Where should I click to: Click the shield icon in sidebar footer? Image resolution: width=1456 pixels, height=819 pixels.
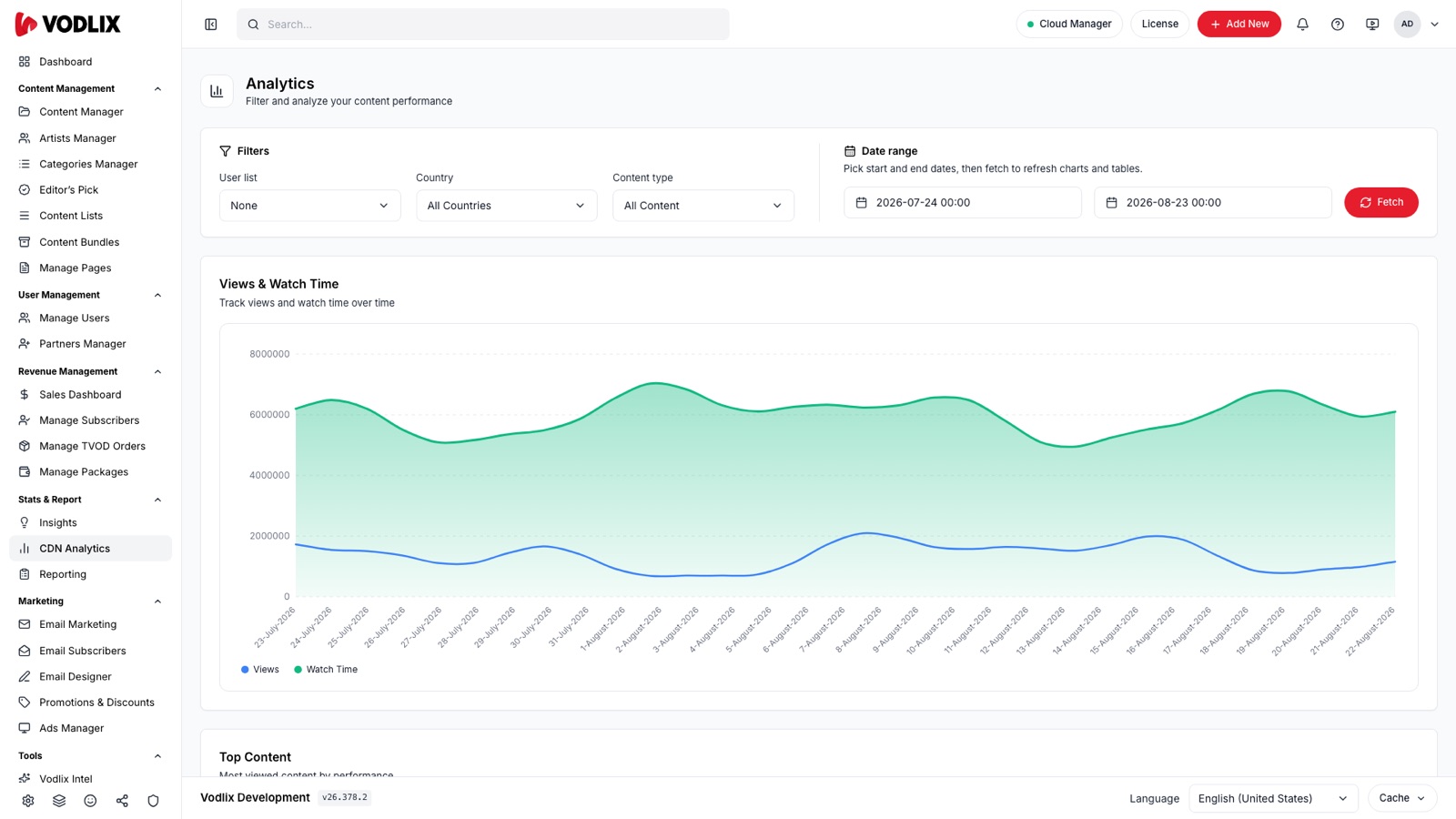pyautogui.click(x=153, y=801)
